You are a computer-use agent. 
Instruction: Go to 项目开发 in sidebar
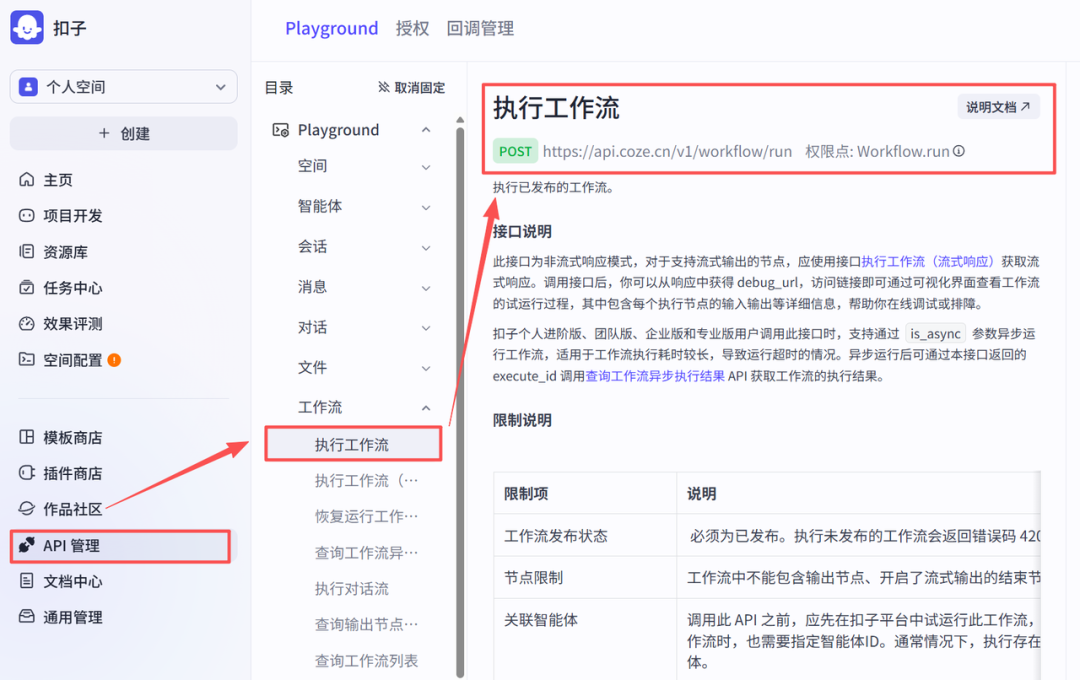click(61, 216)
